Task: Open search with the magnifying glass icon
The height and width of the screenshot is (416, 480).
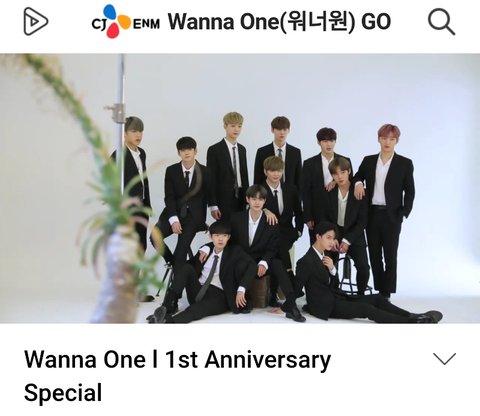Action: click(x=441, y=22)
